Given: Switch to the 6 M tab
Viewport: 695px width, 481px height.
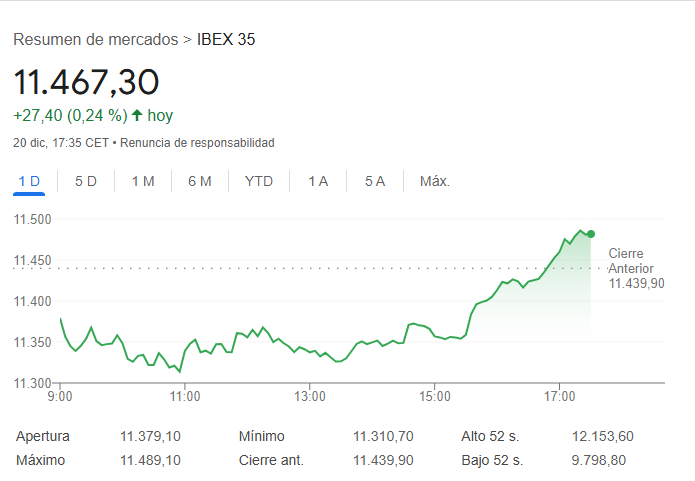Looking at the screenshot, I should click(200, 181).
